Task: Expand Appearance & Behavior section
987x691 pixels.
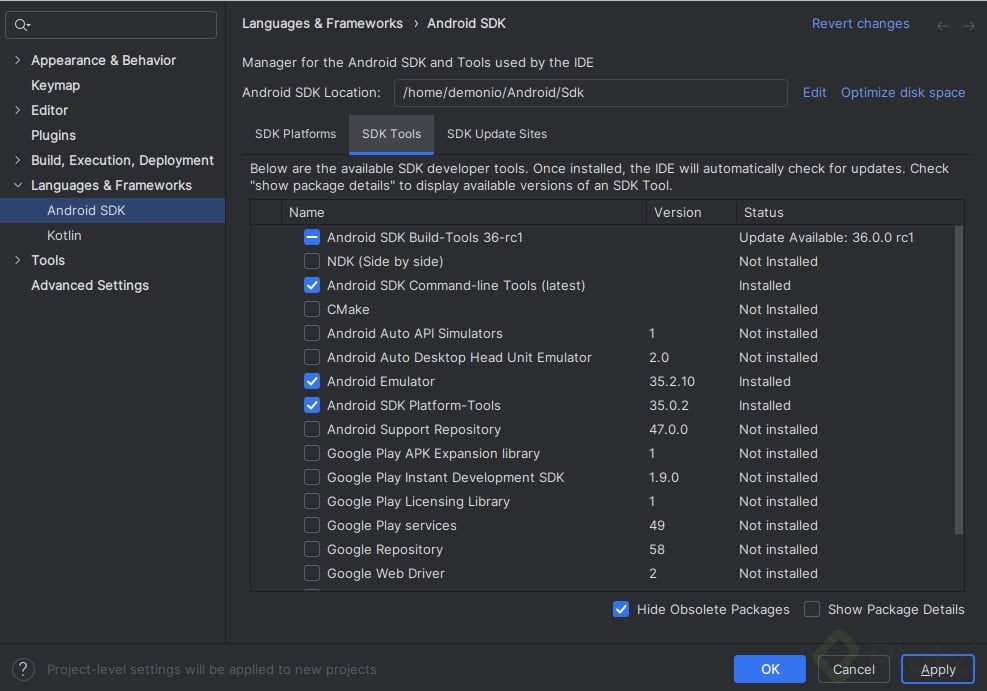Action: (18, 60)
